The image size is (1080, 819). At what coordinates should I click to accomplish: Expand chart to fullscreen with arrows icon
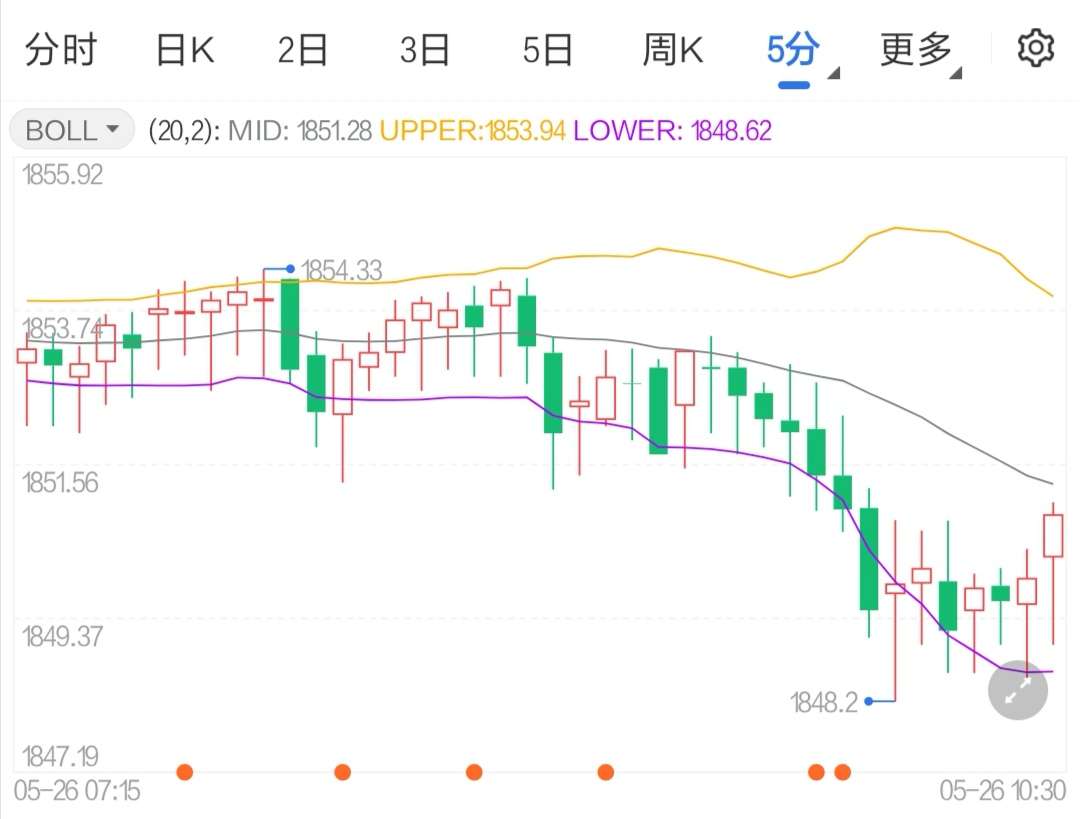coord(1017,690)
